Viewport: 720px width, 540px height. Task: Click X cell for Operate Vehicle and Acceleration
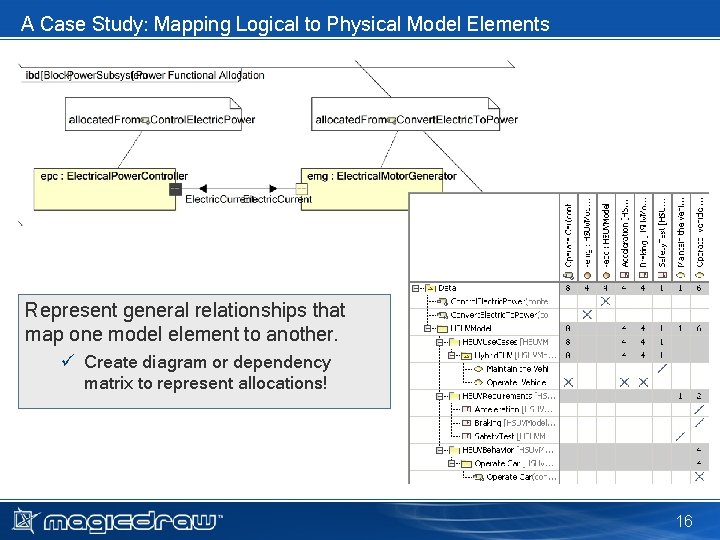[x=624, y=382]
